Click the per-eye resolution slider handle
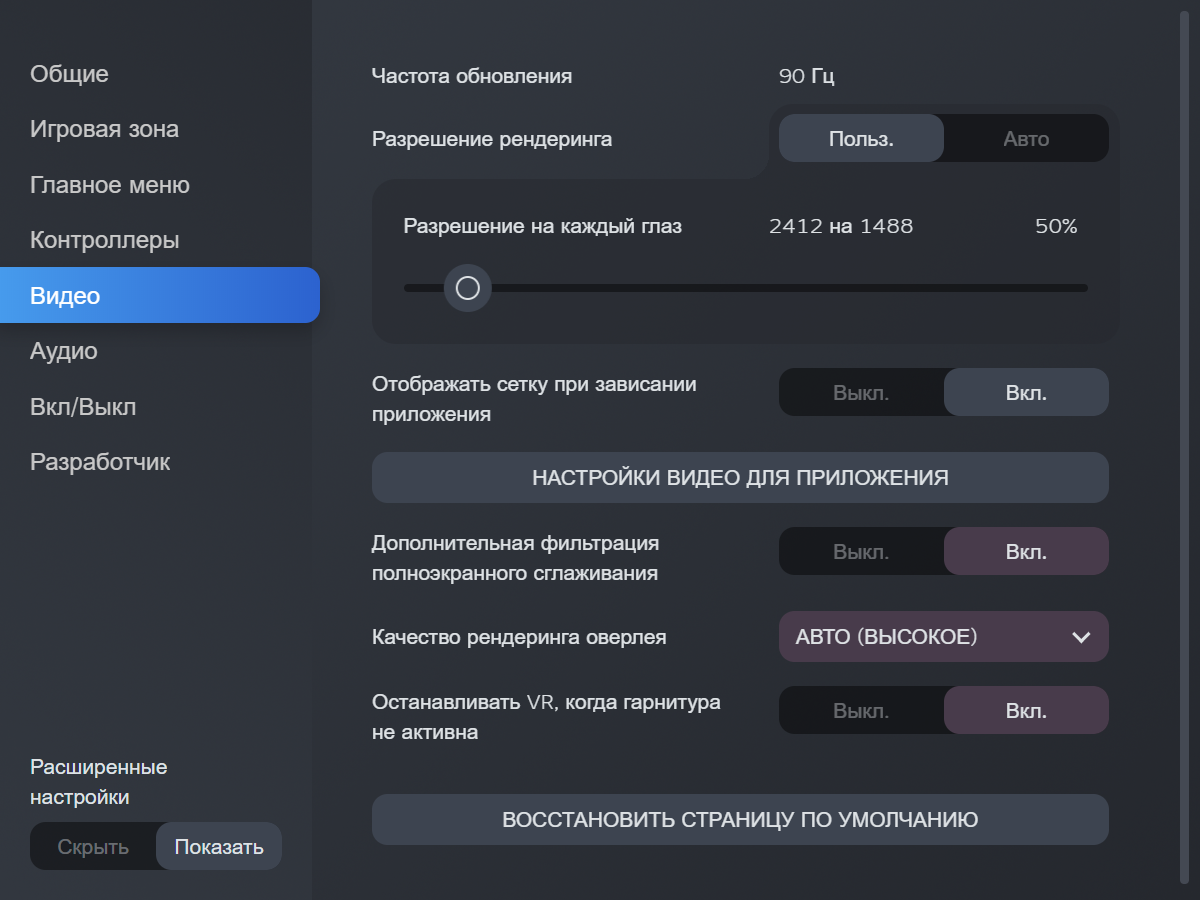1200x900 pixels. (x=467, y=289)
